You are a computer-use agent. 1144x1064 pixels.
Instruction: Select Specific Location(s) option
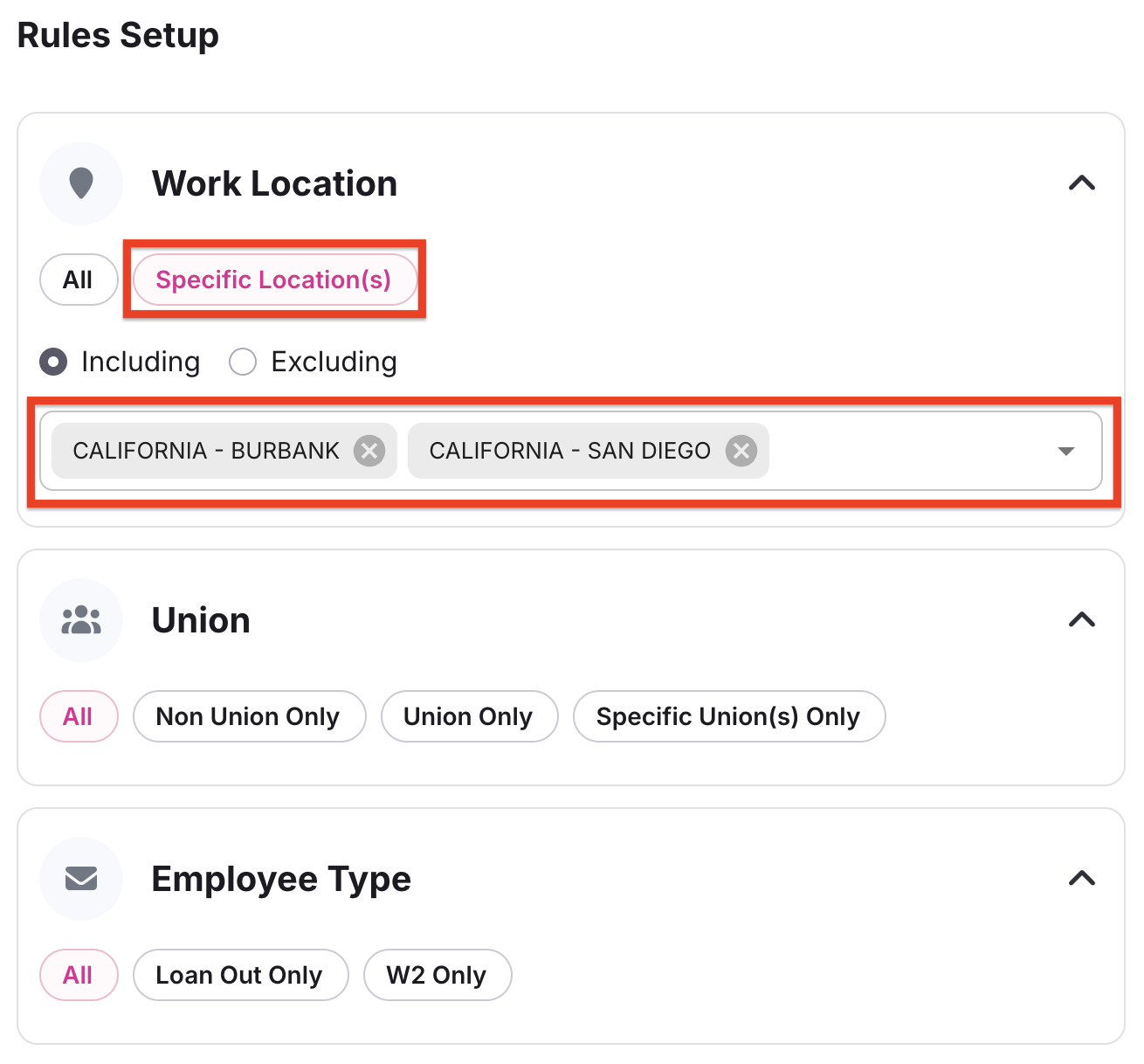coord(274,280)
